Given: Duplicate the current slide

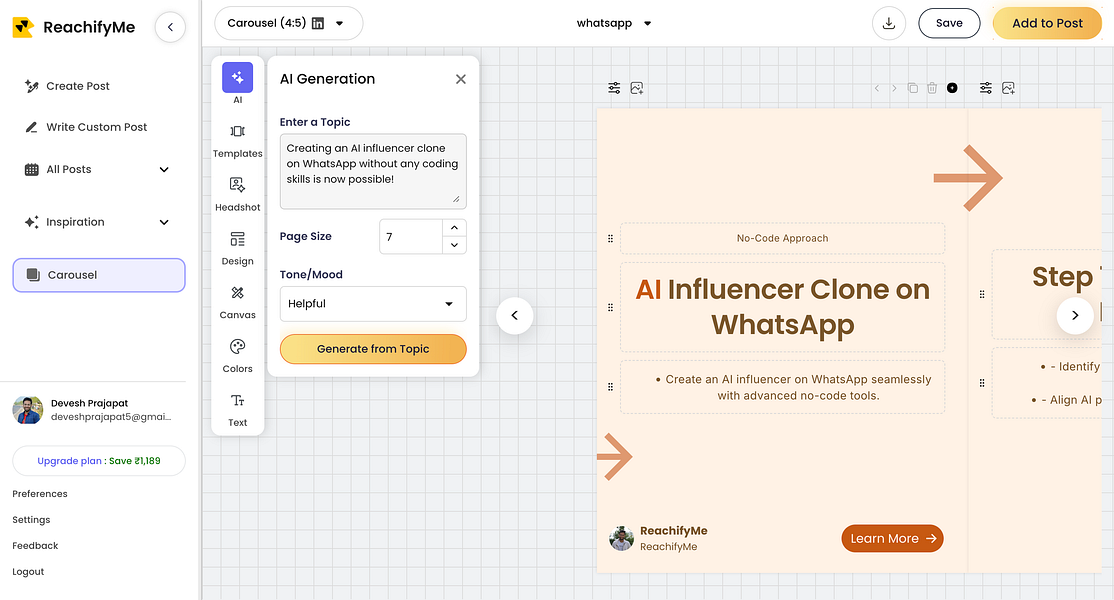Looking at the screenshot, I should (913, 88).
